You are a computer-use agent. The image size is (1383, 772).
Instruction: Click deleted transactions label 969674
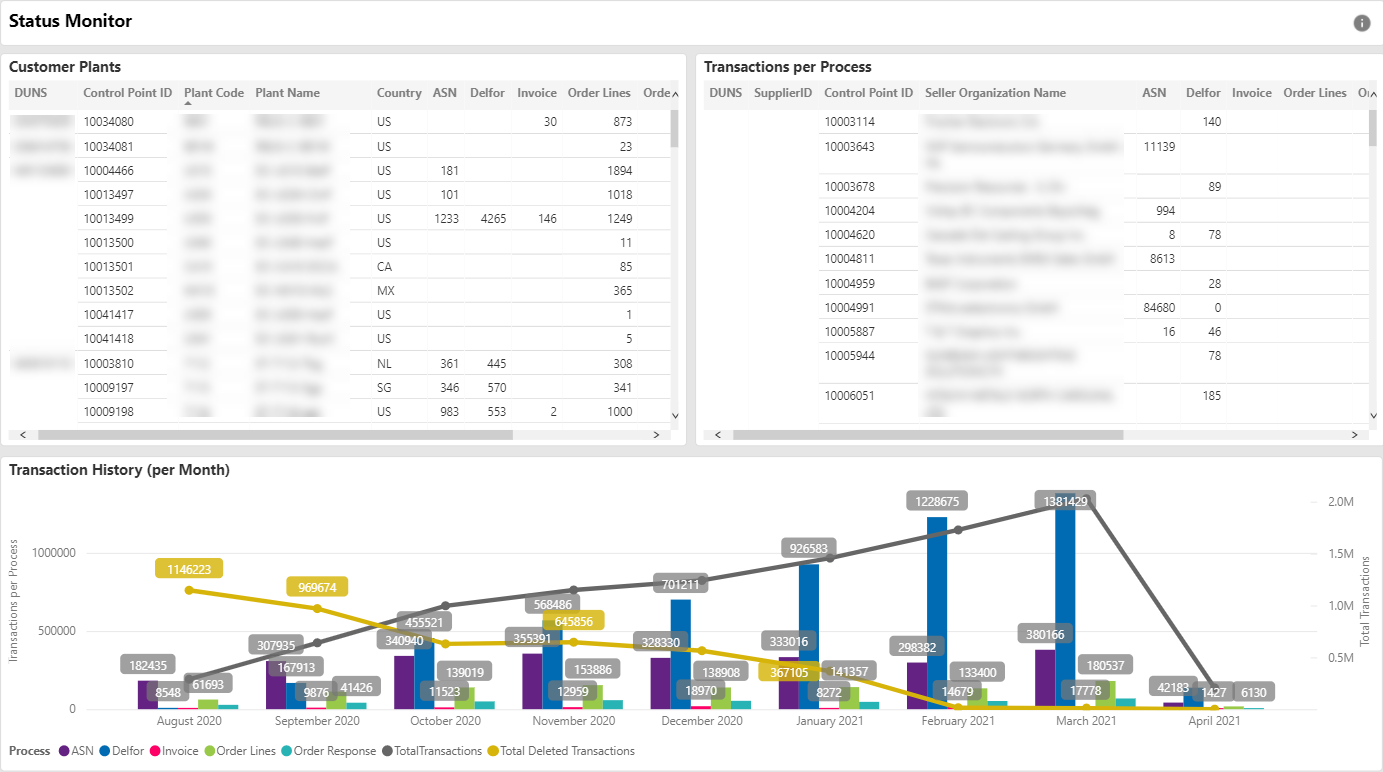tap(317, 587)
